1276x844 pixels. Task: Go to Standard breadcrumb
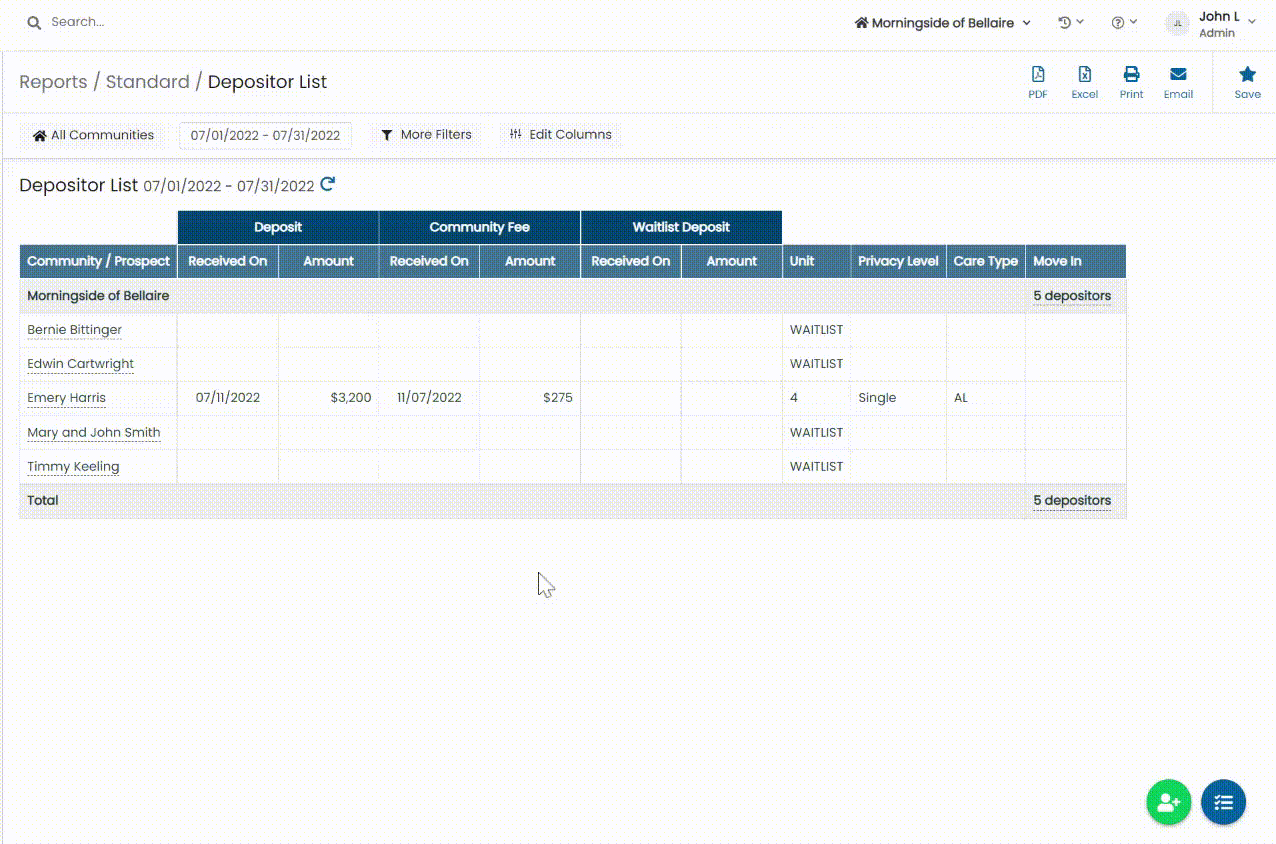tap(147, 82)
